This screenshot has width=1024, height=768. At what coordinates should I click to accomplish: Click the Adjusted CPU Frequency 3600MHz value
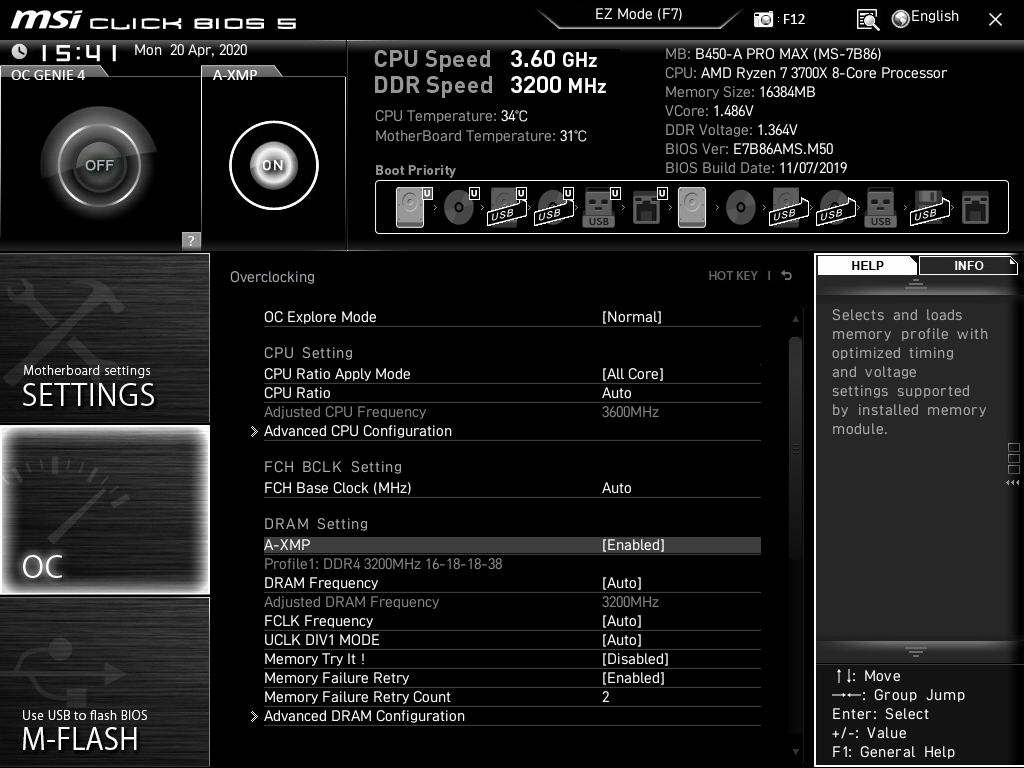tap(630, 412)
